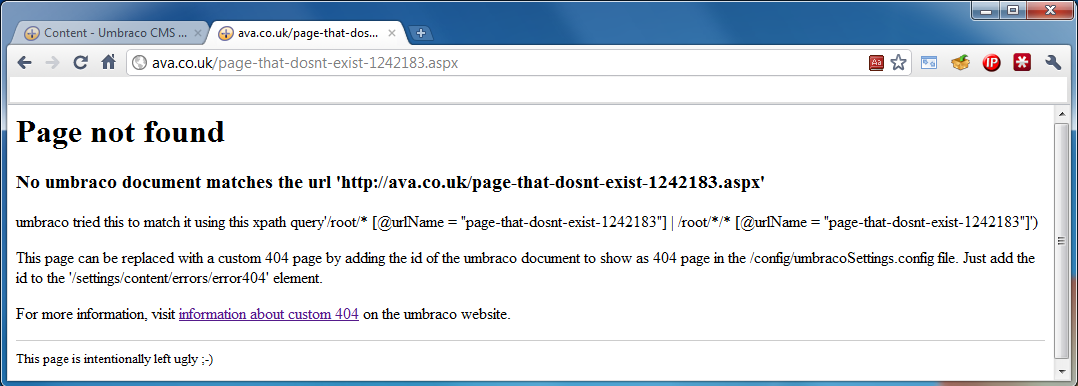Viewport: 1078px width, 386px height.
Task: Switch to Content - Umbraco CMS tab
Action: (113, 33)
